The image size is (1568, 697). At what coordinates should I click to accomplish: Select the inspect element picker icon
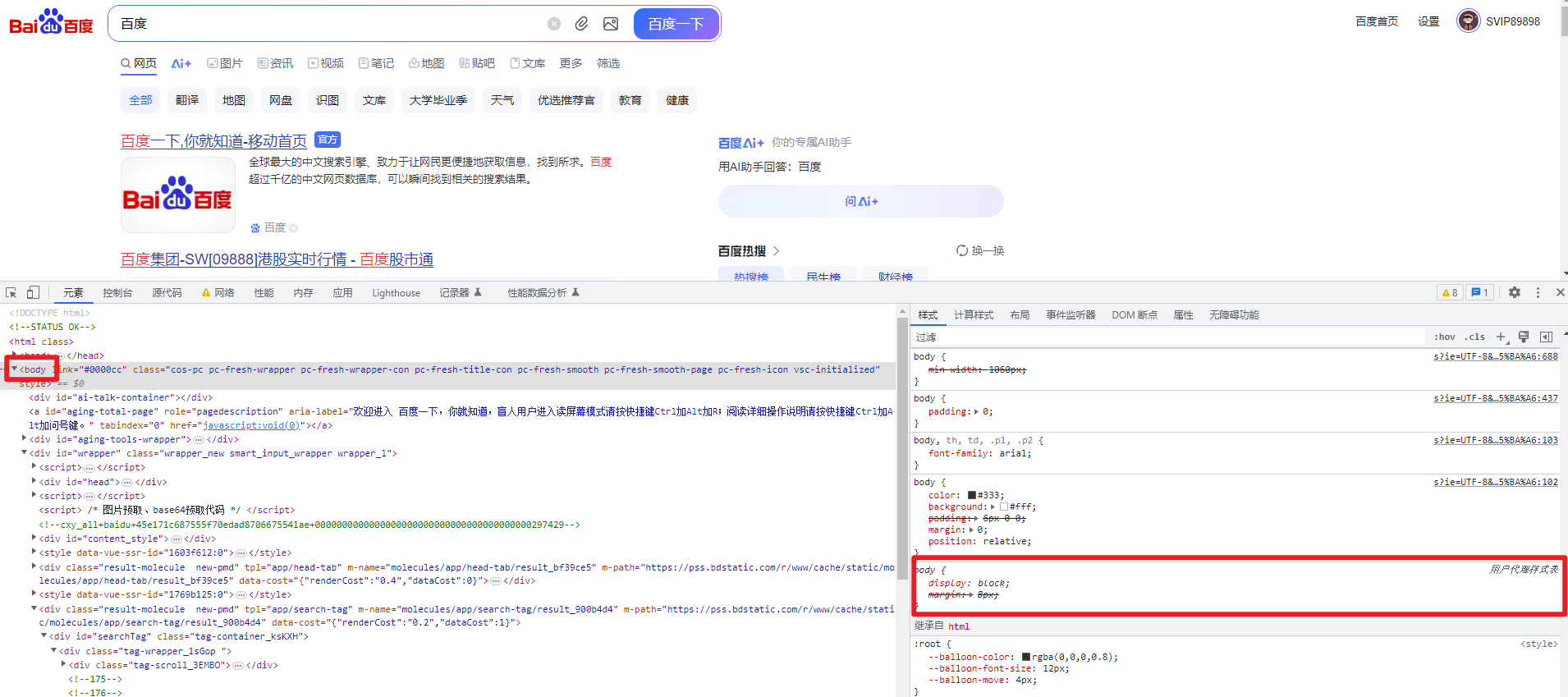(x=11, y=293)
